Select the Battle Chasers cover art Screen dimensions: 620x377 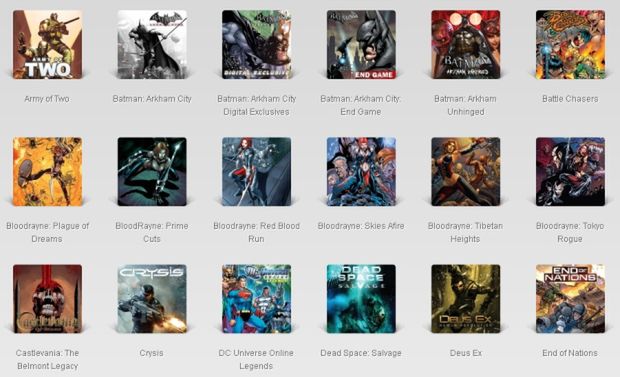point(570,45)
